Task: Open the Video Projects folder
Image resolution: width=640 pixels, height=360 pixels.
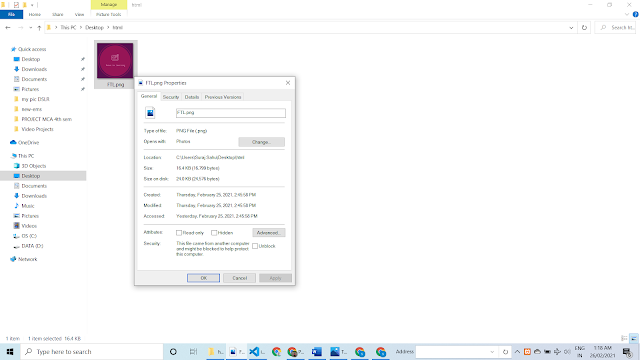Action: [x=37, y=129]
